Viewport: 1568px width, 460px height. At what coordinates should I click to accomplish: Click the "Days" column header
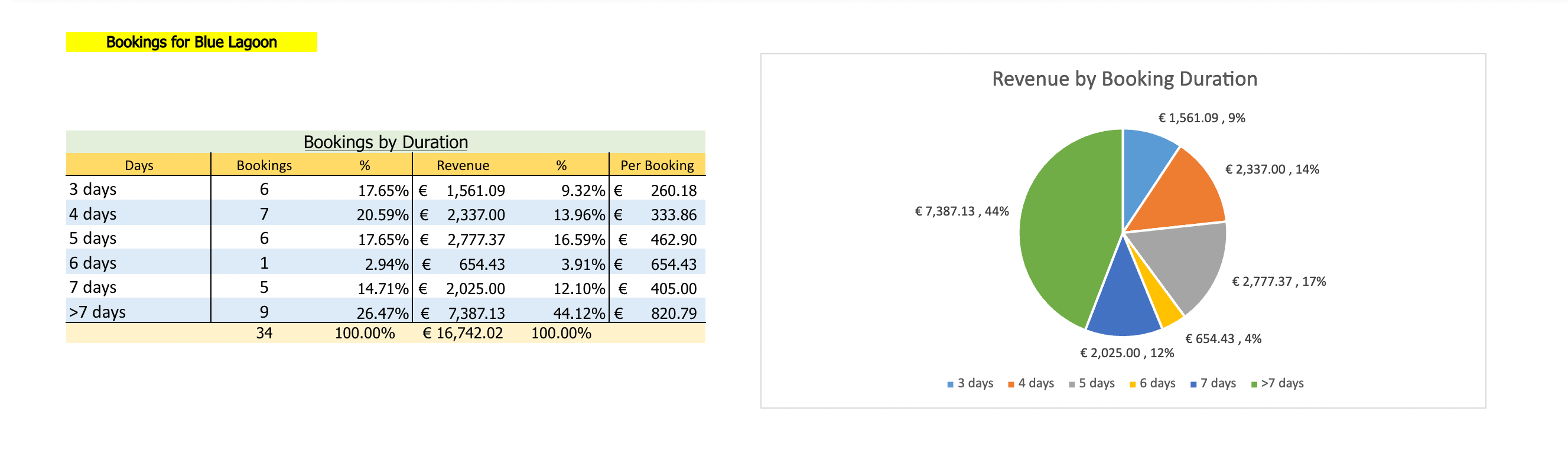(139, 165)
